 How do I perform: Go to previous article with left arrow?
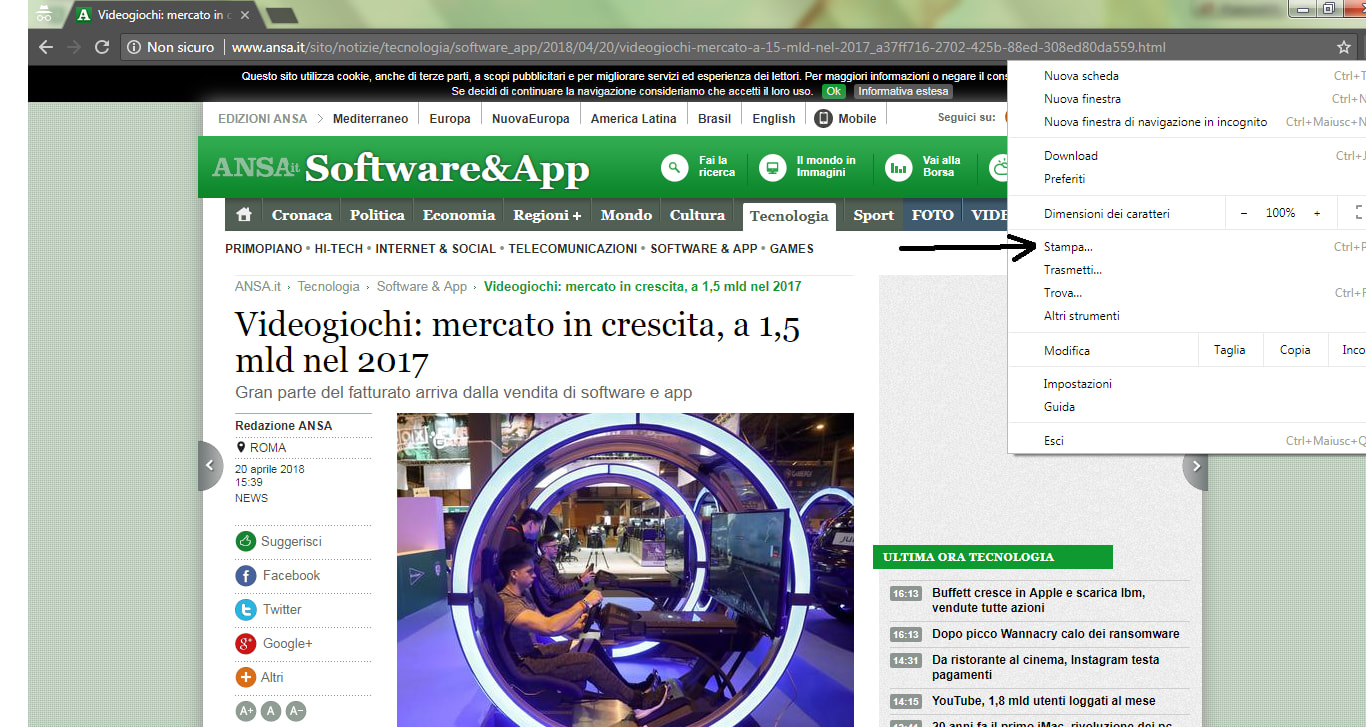210,465
